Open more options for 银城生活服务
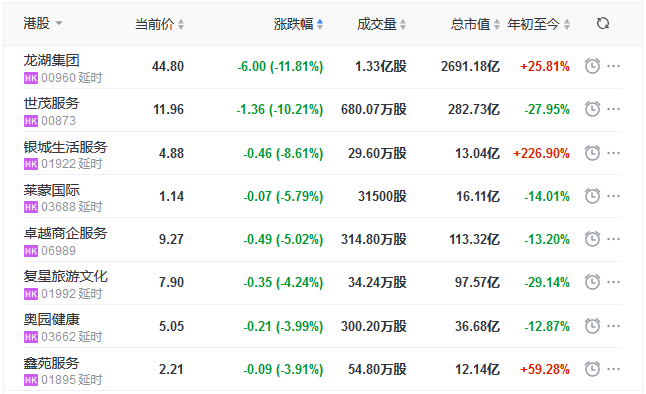 [x=613, y=153]
